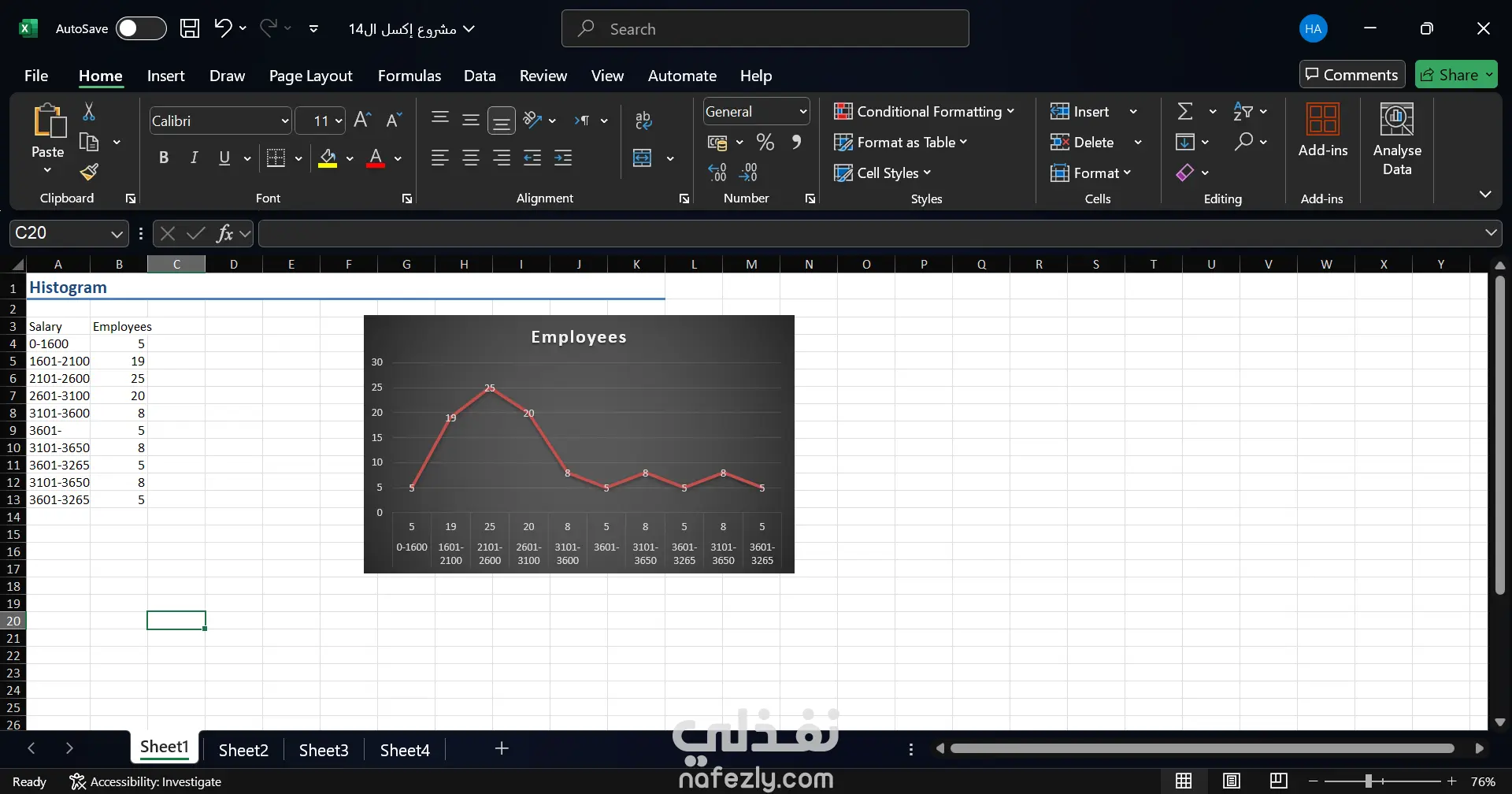
Task: Click the Save icon in title bar
Action: tap(190, 28)
